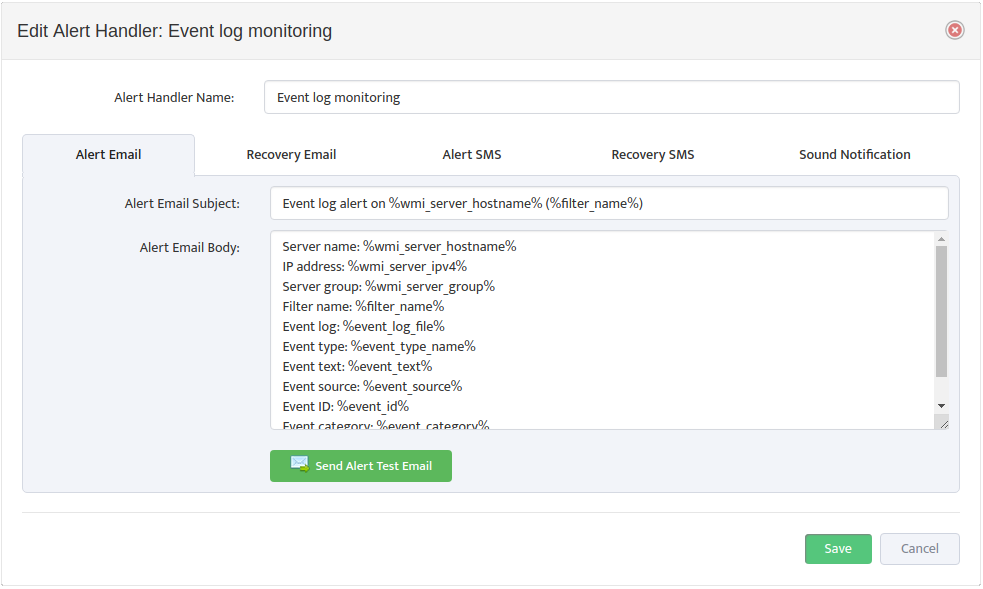The image size is (983, 589).
Task: Switch to the Recovery SMS tab
Action: [x=653, y=155]
